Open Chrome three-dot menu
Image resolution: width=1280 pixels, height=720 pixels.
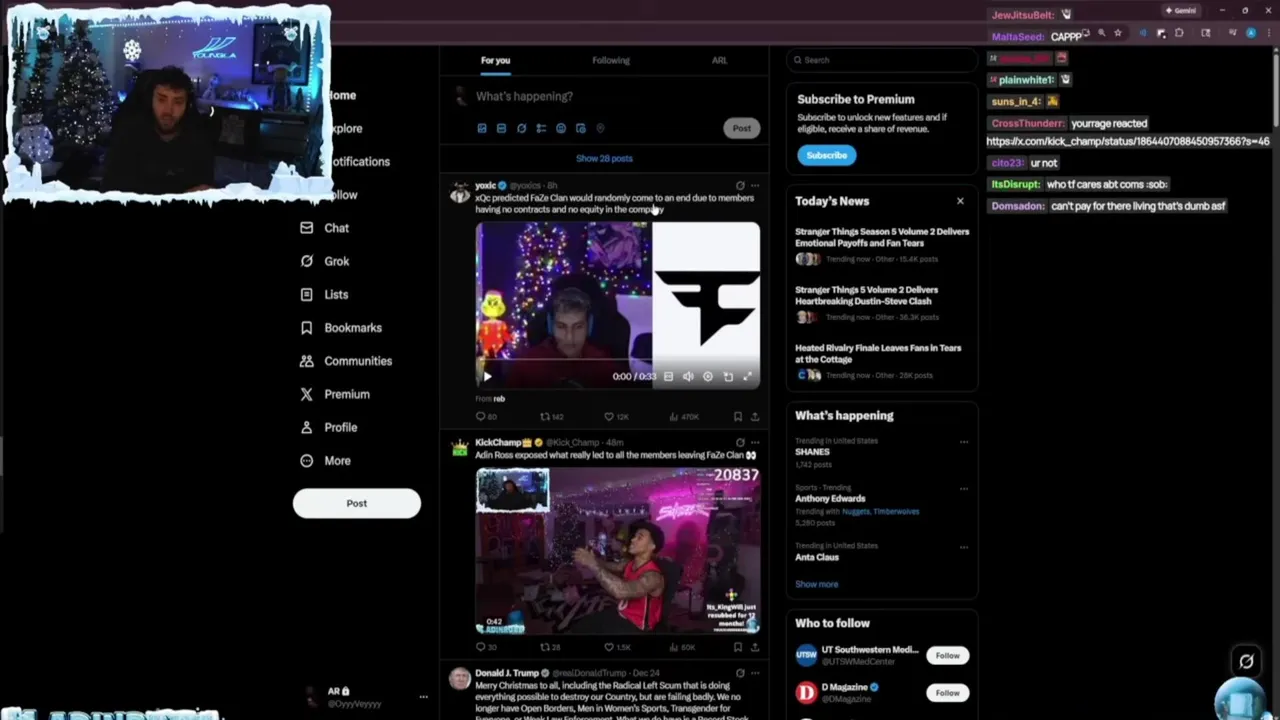(1270, 33)
